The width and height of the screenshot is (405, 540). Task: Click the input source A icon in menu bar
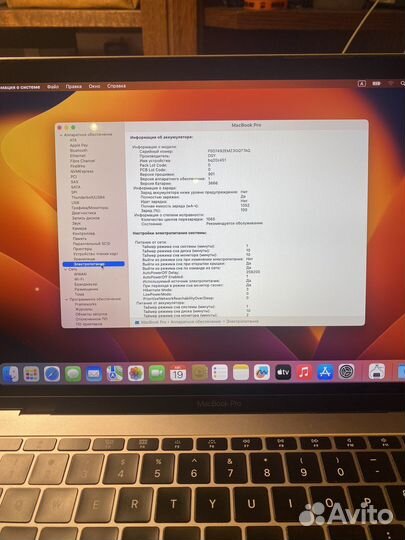[x=362, y=83]
